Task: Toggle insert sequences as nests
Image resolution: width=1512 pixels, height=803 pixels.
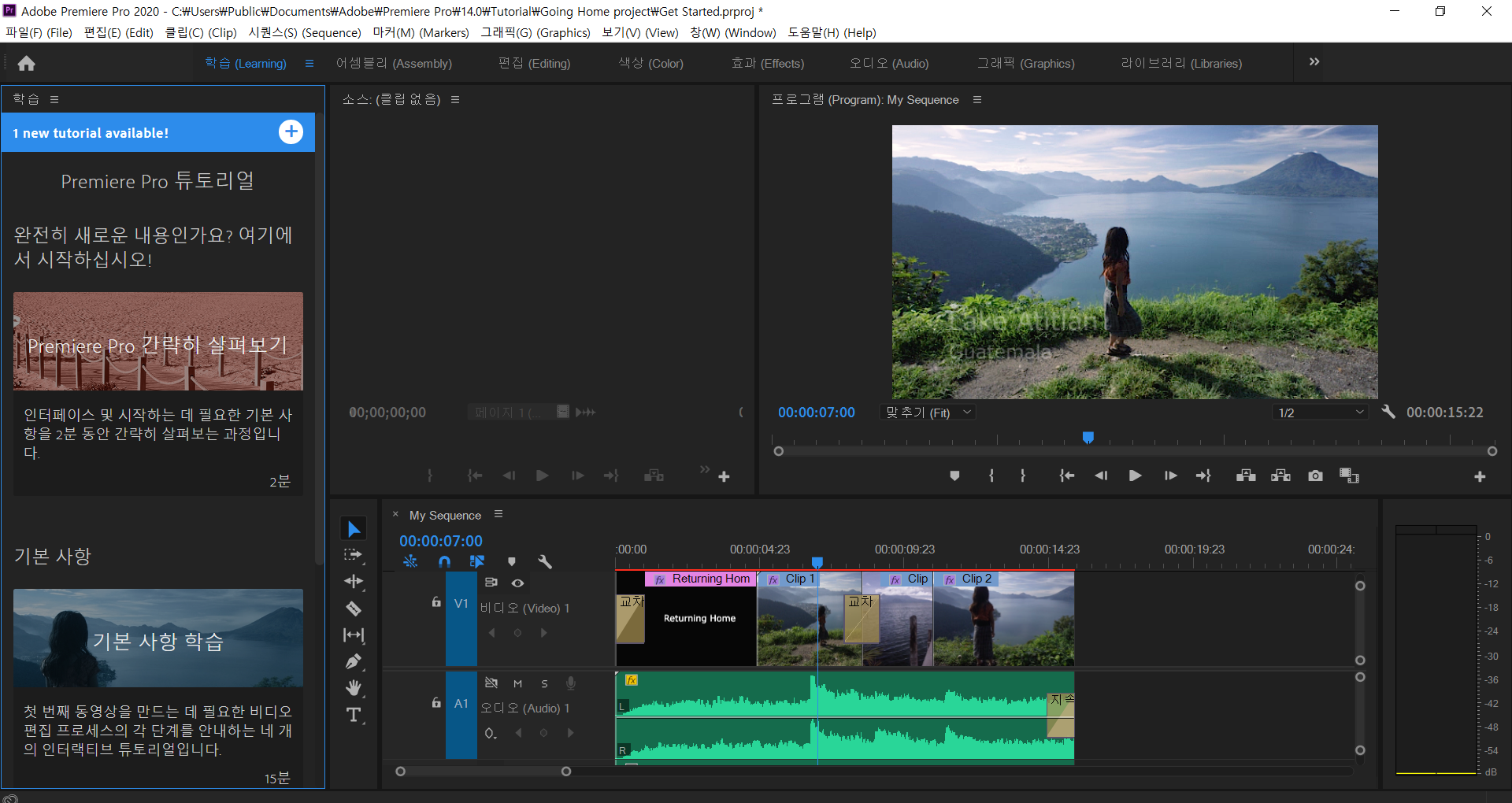Action: 410,561
